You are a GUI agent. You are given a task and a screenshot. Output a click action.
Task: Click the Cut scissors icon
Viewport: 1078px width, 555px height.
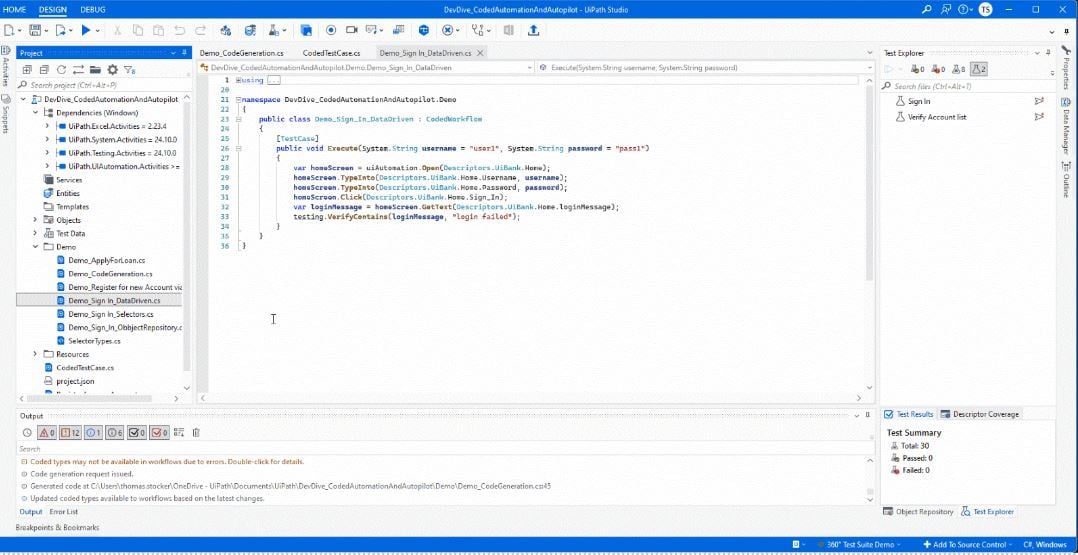pos(118,30)
